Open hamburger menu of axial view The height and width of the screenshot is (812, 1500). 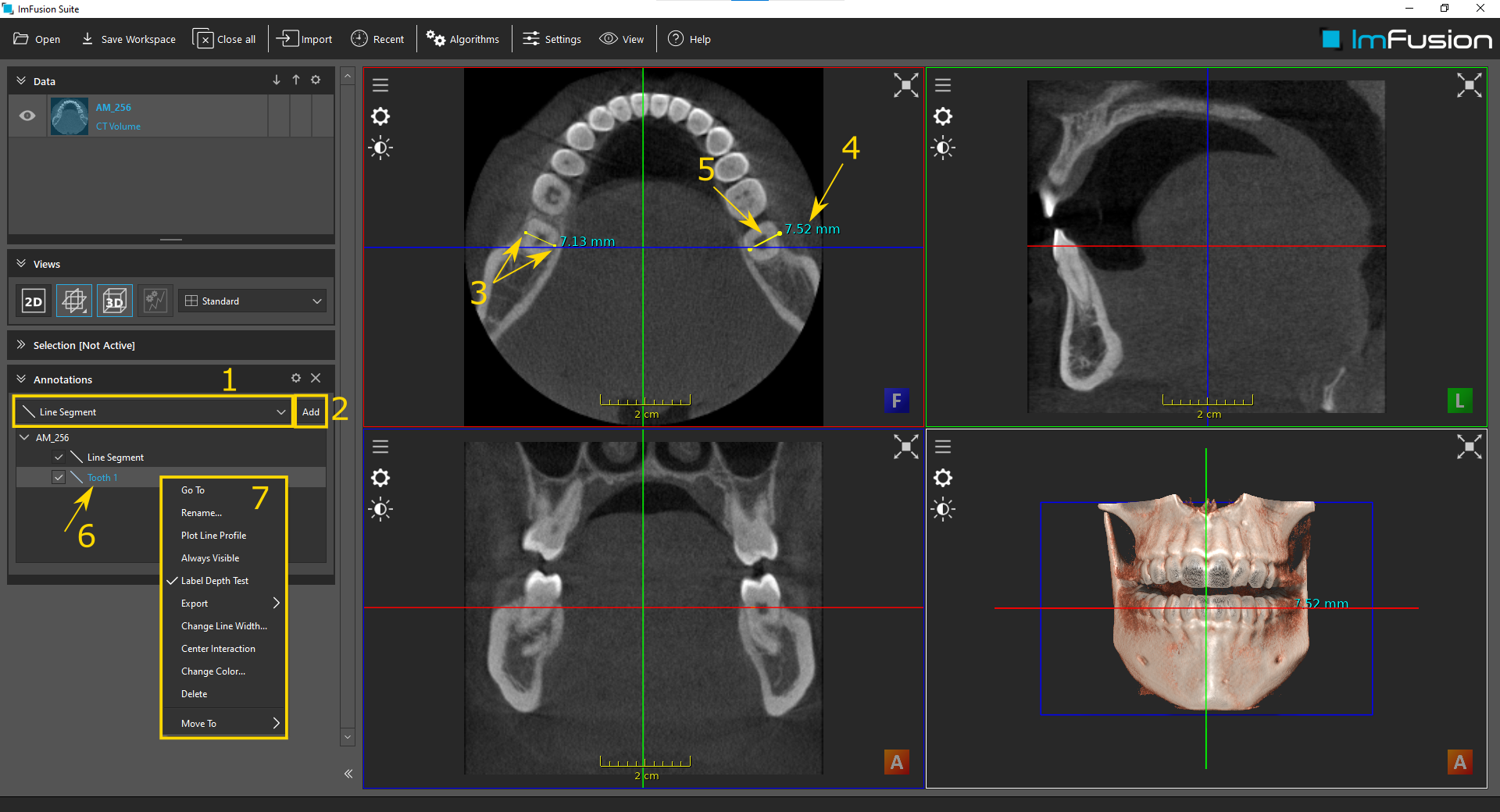[380, 85]
